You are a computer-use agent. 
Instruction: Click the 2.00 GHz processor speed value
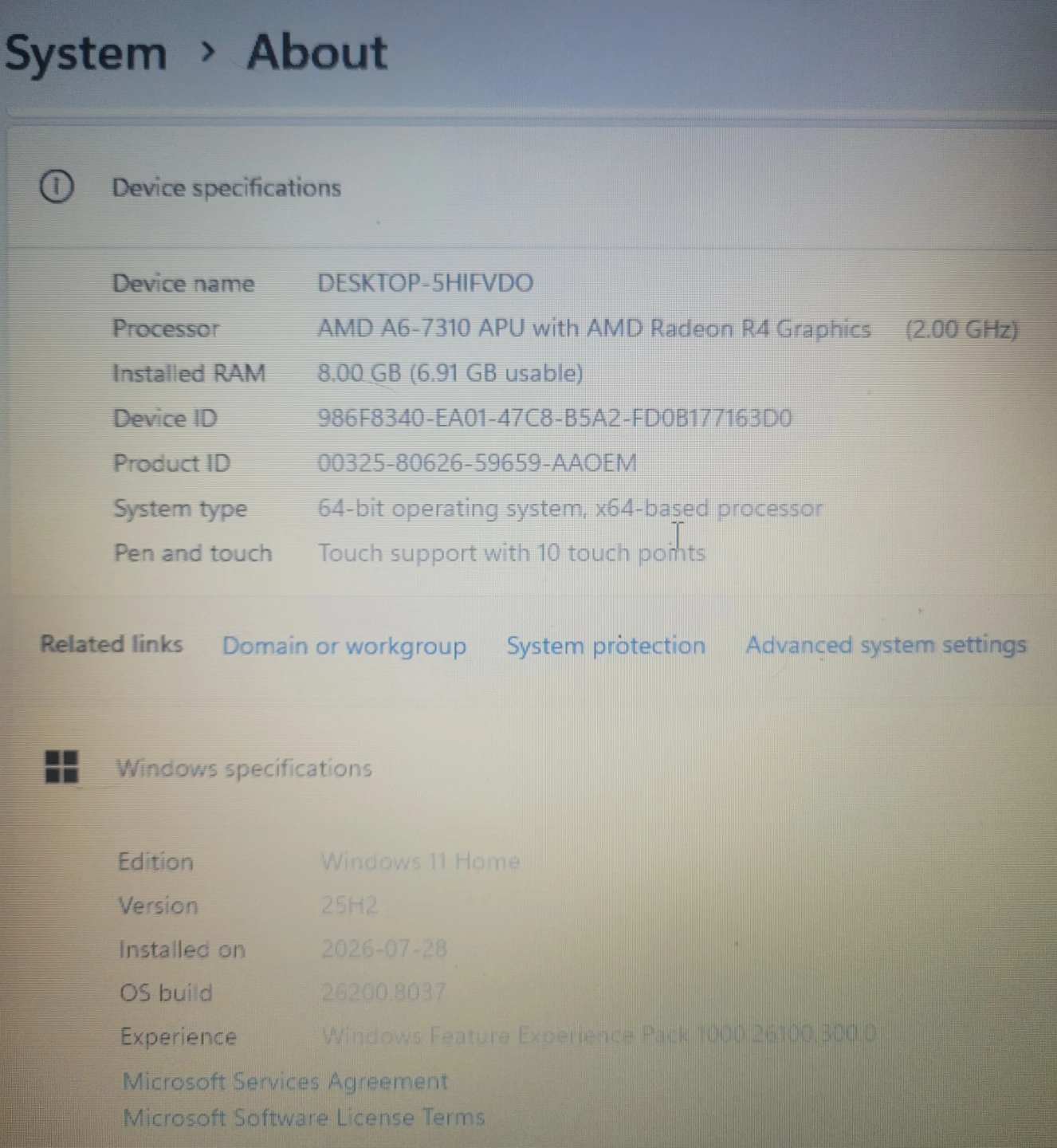[961, 329]
